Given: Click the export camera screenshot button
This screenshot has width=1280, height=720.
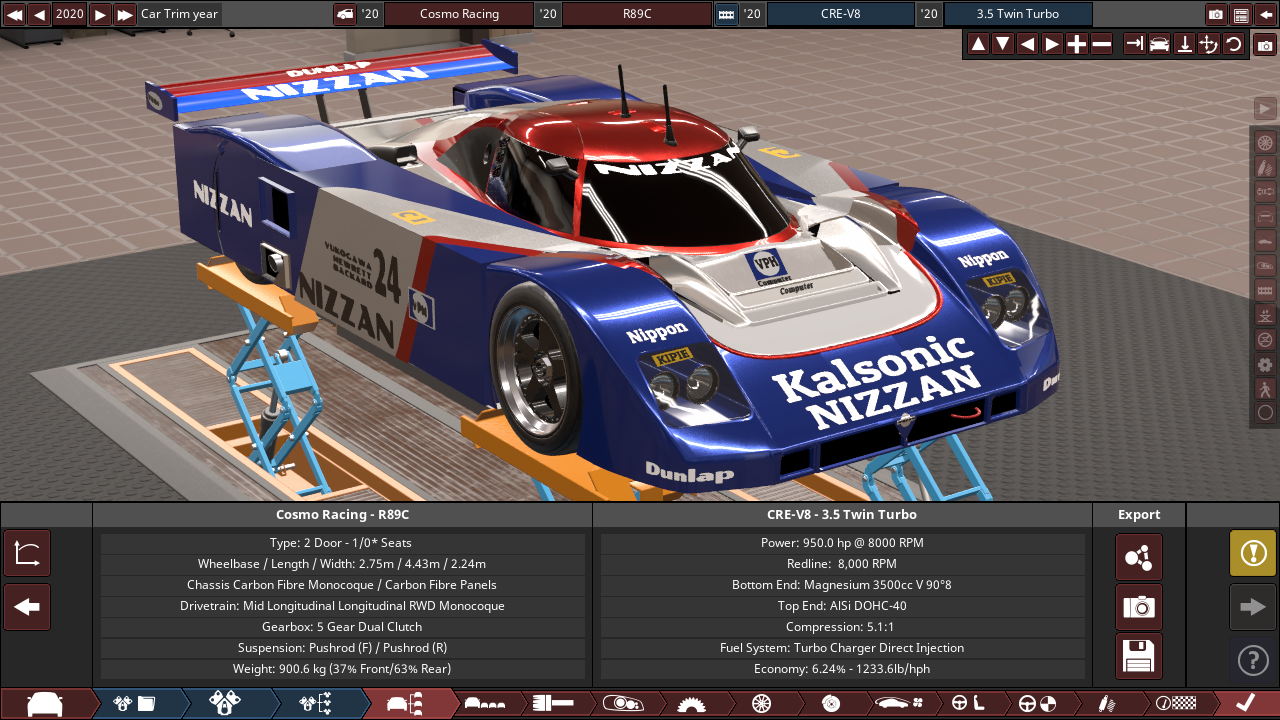Looking at the screenshot, I should [1139, 607].
